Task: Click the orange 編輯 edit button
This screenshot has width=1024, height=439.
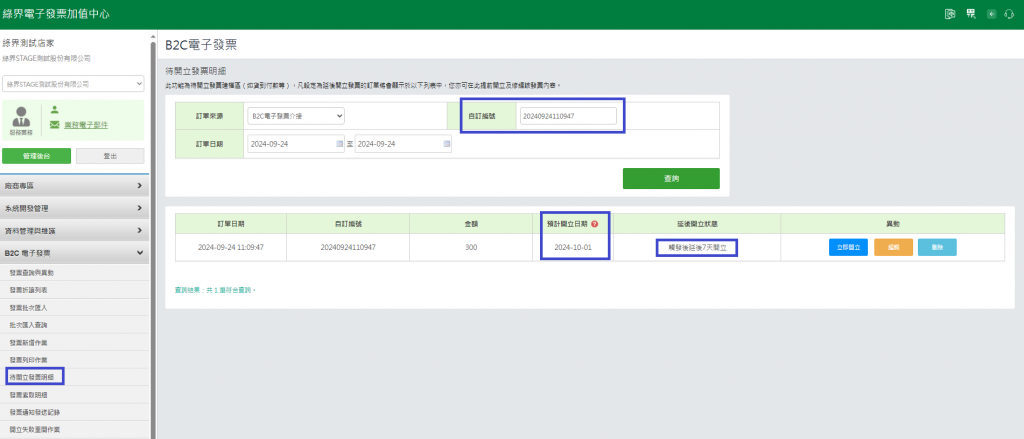Action: [893, 248]
